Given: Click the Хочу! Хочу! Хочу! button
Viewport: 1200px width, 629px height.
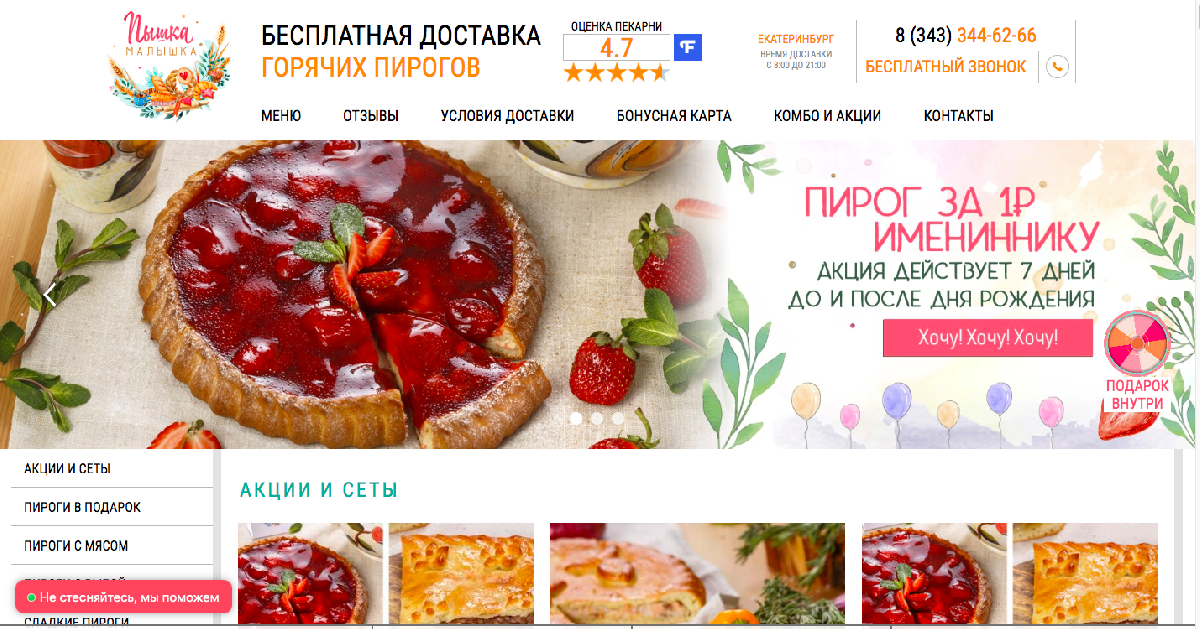Looking at the screenshot, I should pyautogui.click(x=988, y=338).
